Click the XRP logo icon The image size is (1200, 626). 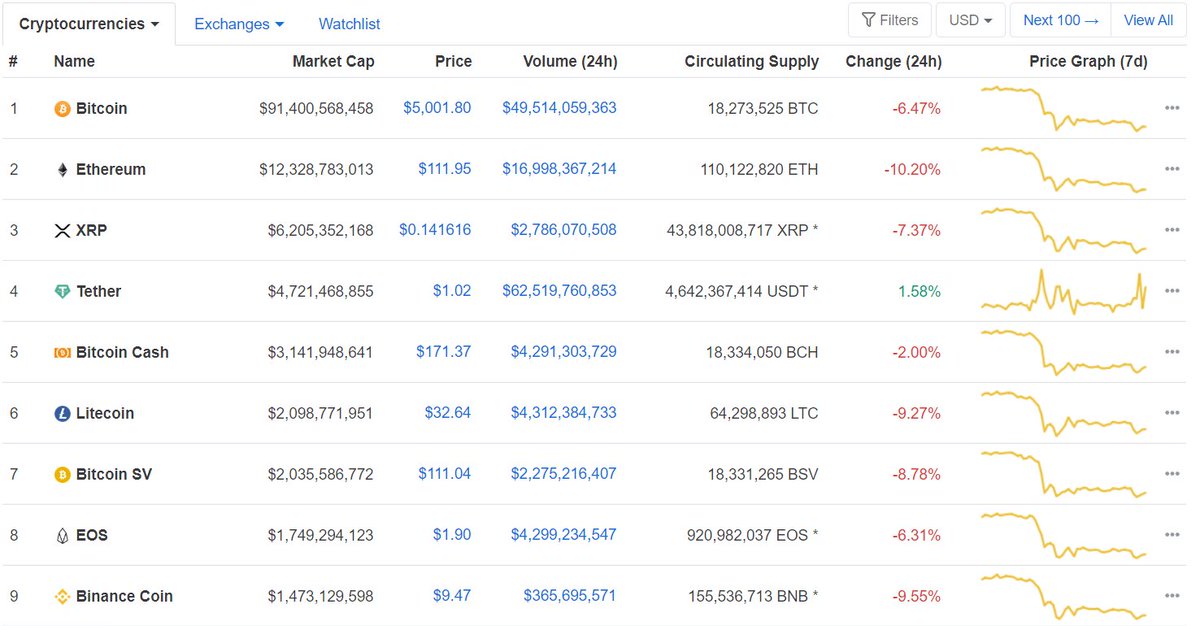point(62,231)
